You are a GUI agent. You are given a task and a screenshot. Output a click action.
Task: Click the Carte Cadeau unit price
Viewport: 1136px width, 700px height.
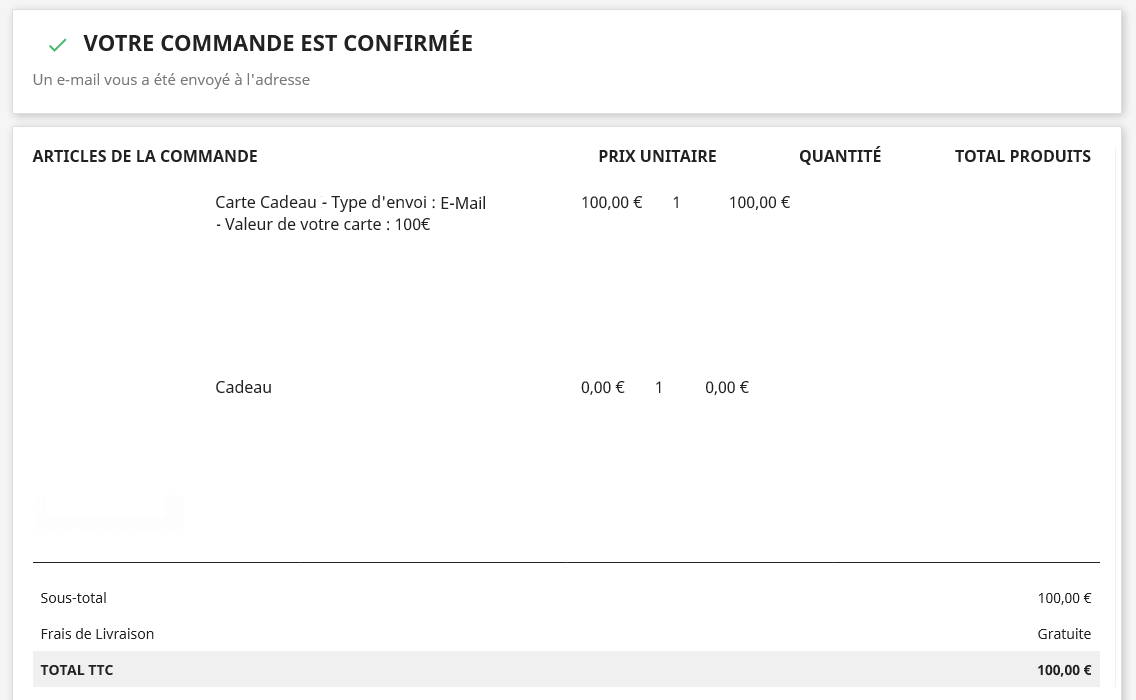[x=611, y=203]
